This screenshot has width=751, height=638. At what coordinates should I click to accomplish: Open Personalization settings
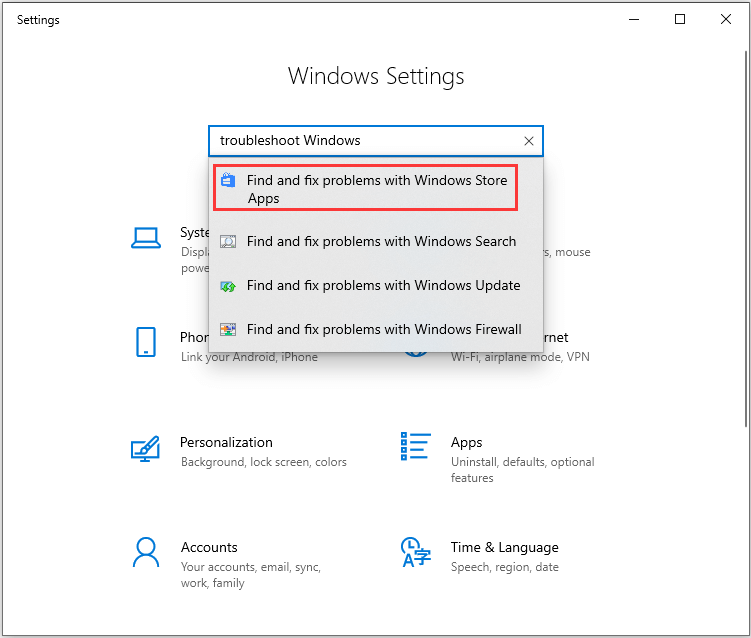239,451
